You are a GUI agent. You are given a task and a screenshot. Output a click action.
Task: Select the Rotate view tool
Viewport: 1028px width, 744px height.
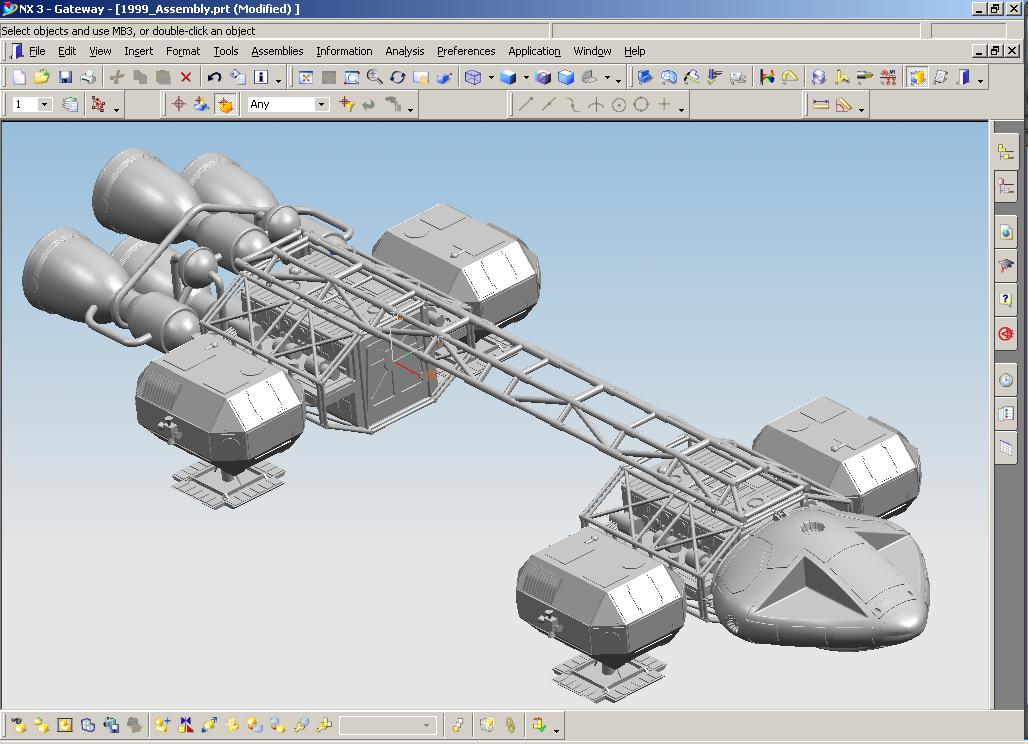click(x=397, y=77)
